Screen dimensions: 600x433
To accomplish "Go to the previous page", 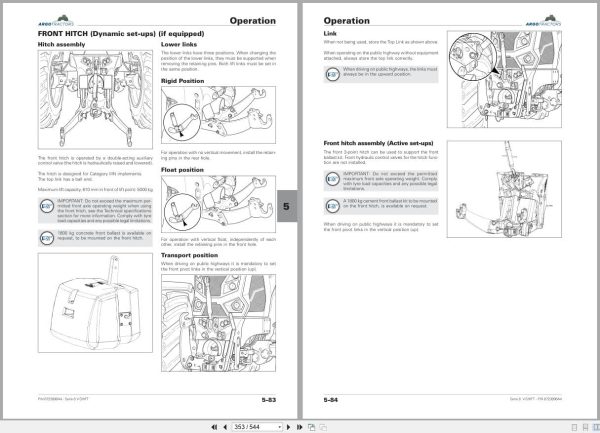I will [x=225, y=427].
